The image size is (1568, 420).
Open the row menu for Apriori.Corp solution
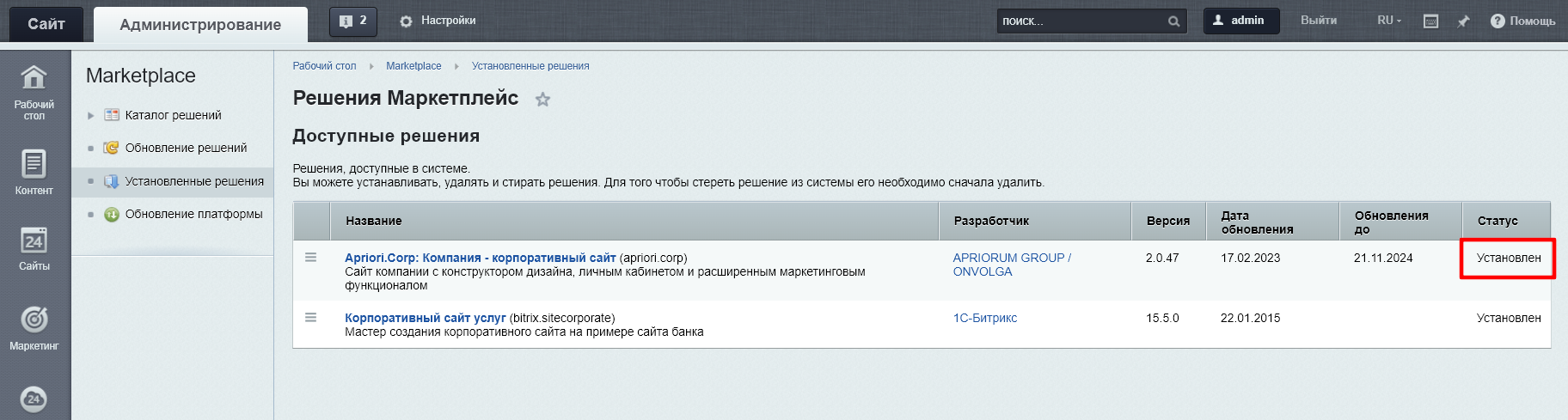[x=311, y=258]
